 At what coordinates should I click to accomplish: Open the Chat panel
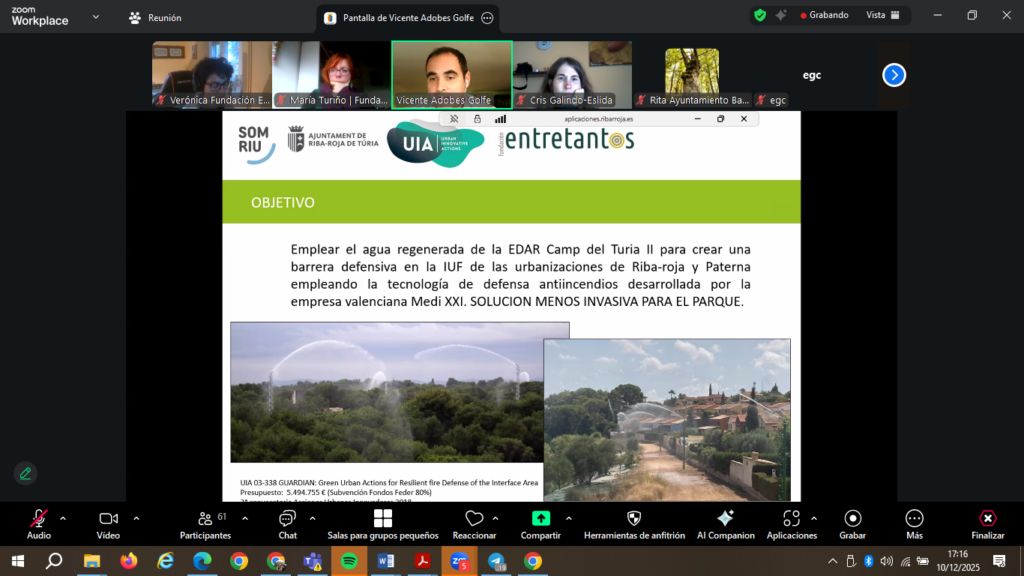click(x=287, y=524)
